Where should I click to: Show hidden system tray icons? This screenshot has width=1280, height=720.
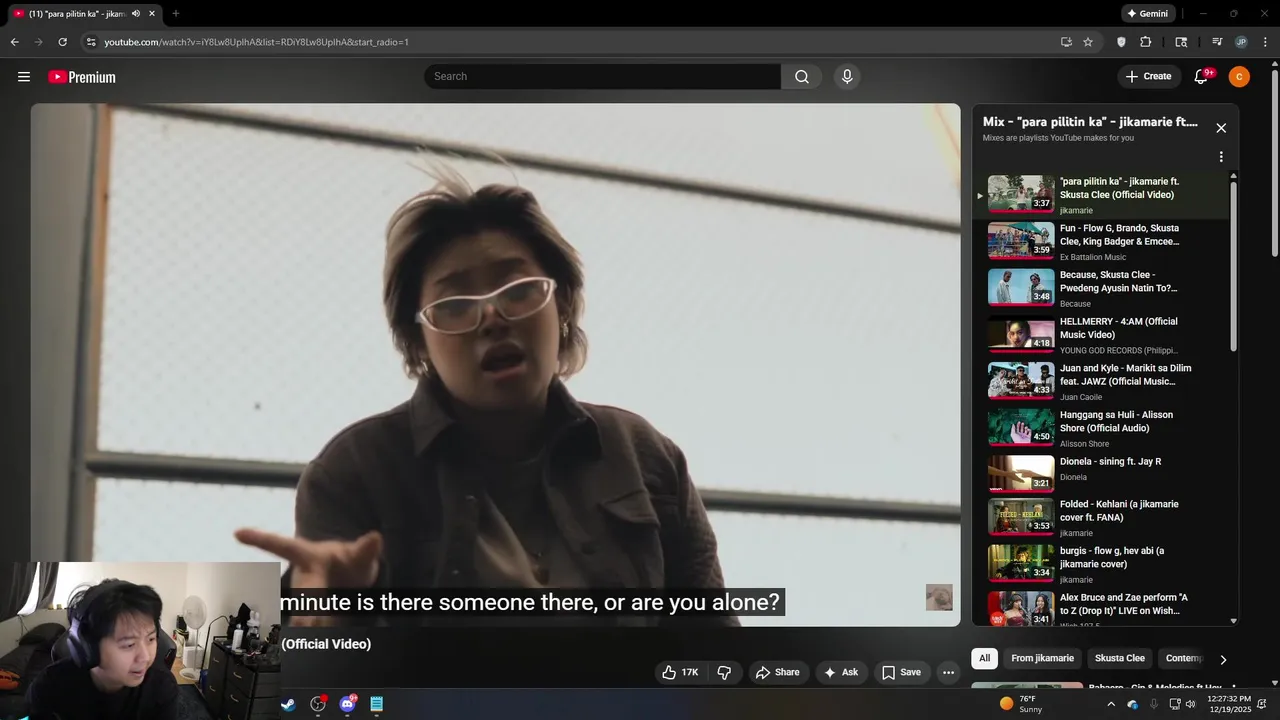(1110, 704)
